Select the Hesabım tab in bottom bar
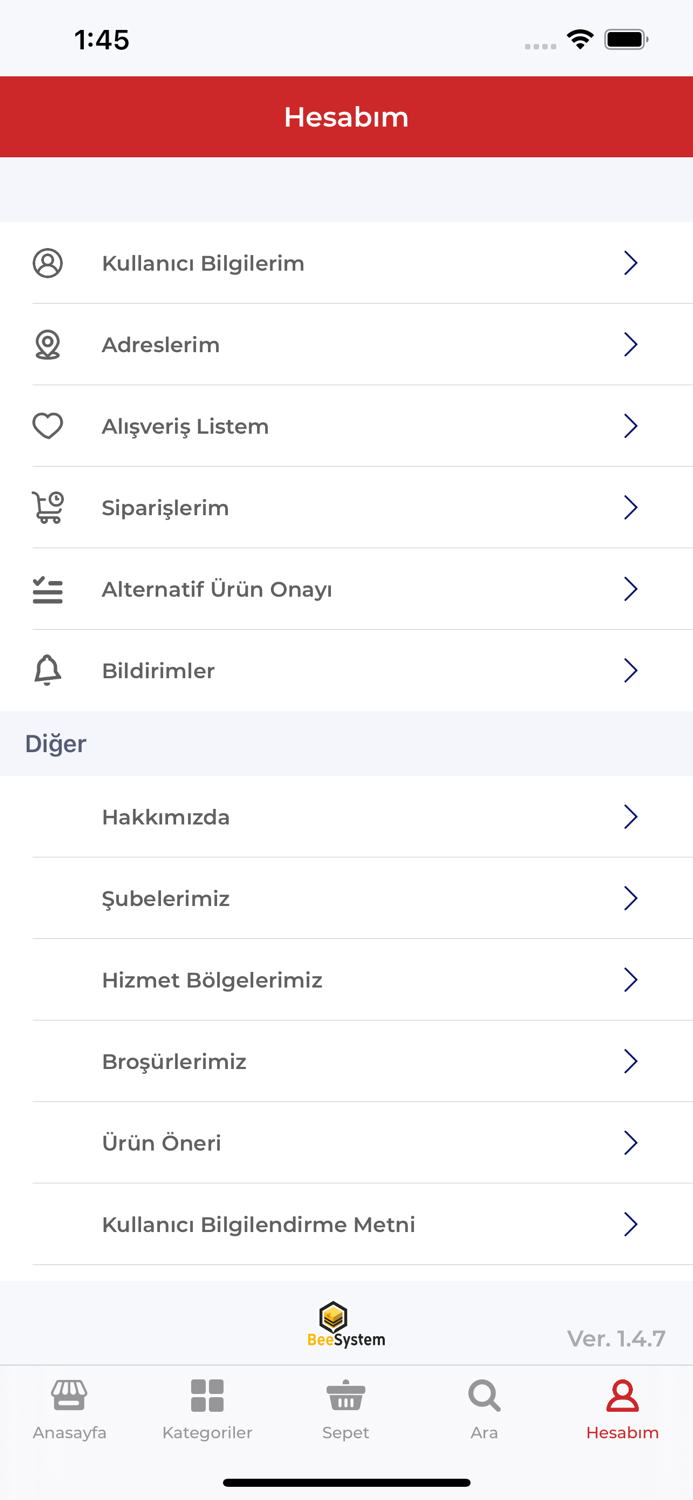 click(622, 1410)
